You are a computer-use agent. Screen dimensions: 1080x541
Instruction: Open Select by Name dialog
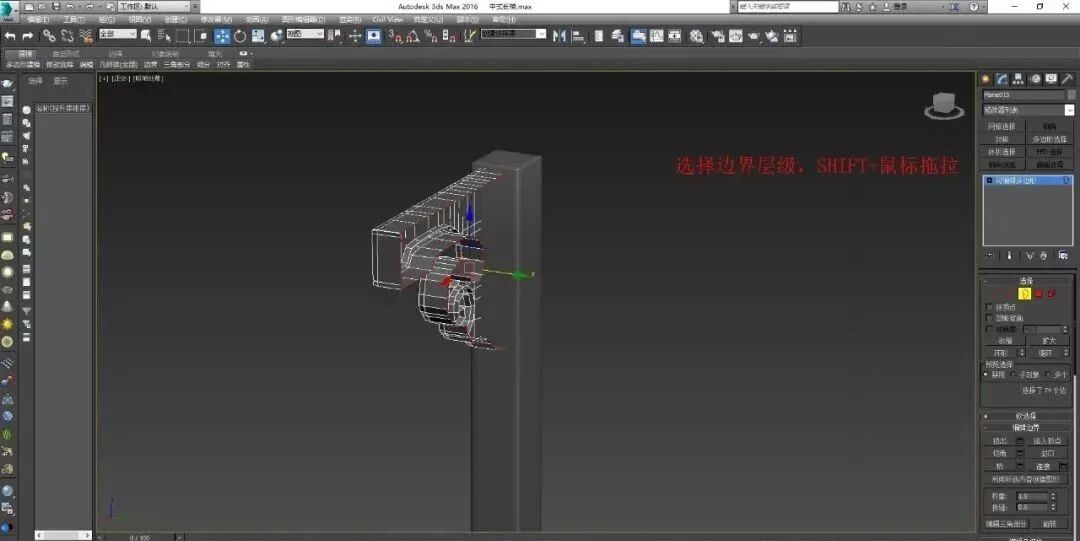point(164,36)
